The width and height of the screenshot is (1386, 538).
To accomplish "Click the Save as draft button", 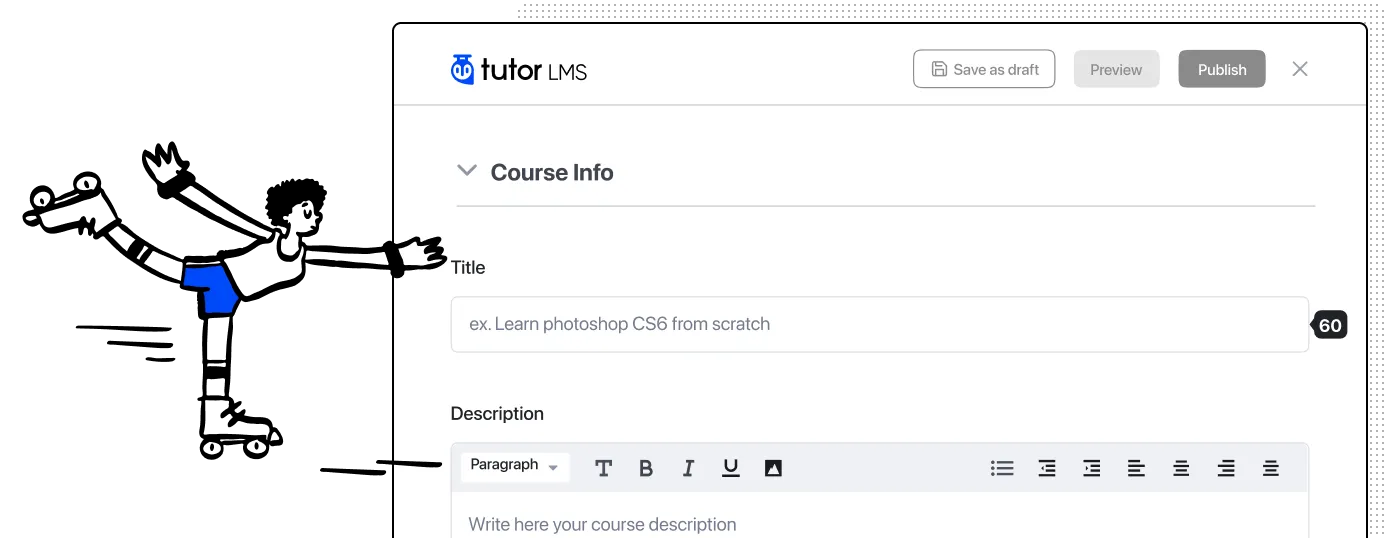I will pyautogui.click(x=984, y=70).
